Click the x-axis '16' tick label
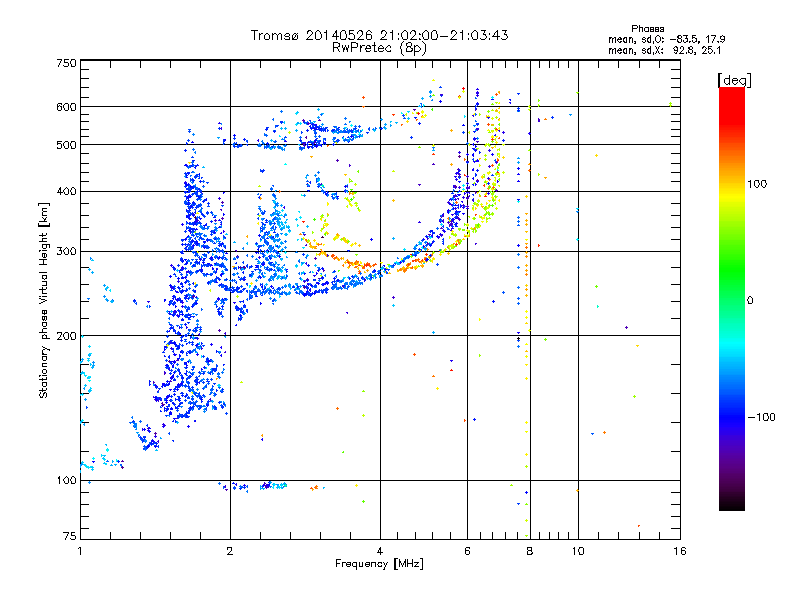 tap(680, 551)
